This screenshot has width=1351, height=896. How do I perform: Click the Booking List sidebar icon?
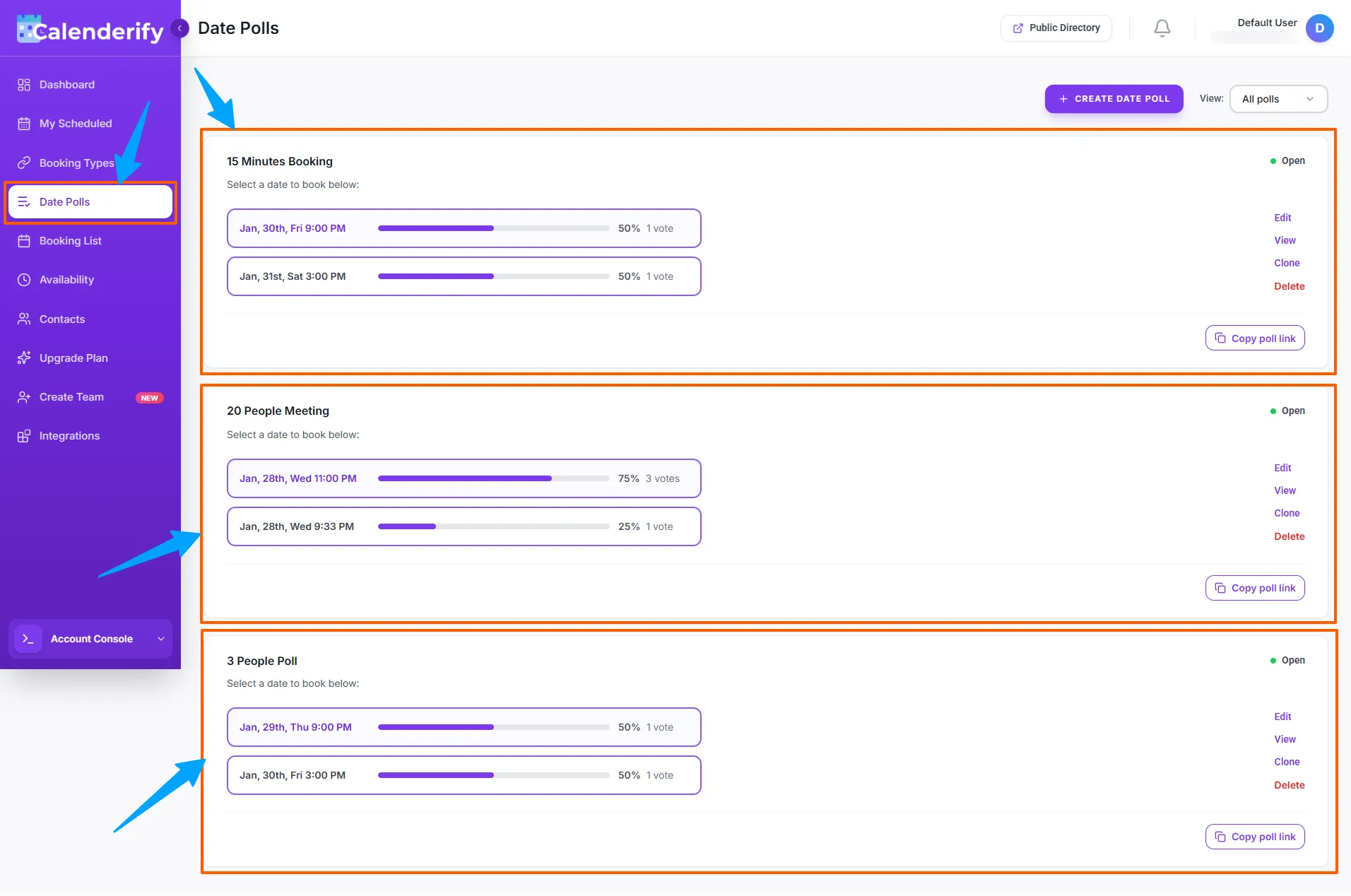click(x=23, y=240)
